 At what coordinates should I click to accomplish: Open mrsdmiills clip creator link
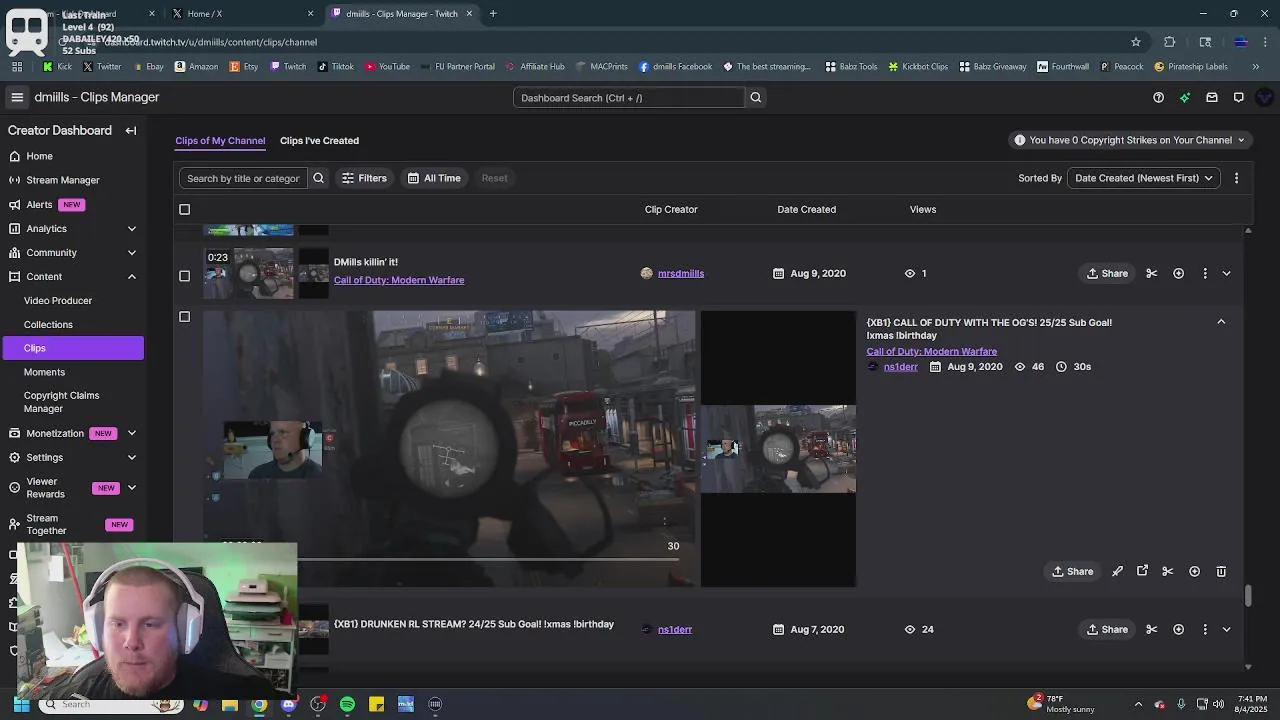(681, 273)
